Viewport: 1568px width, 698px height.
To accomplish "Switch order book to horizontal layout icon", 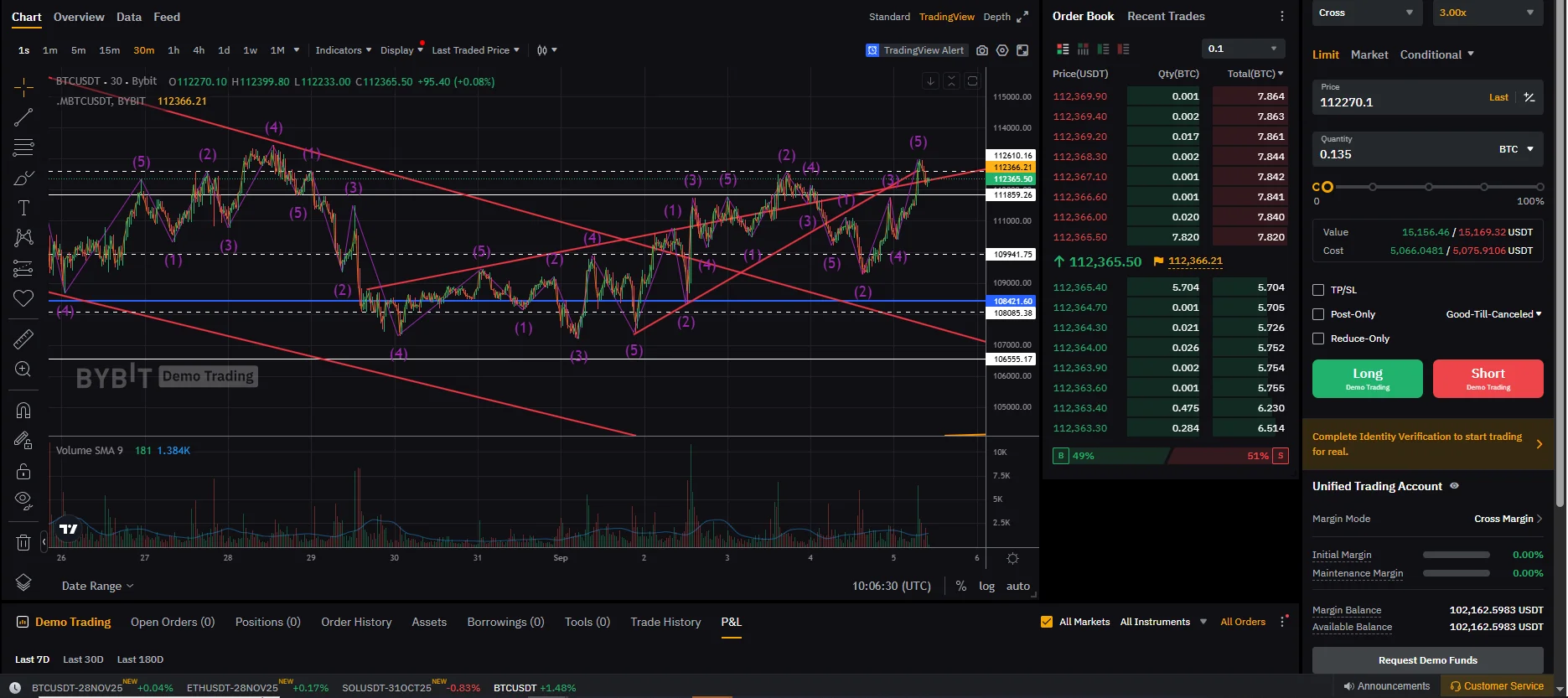I will tap(1083, 49).
